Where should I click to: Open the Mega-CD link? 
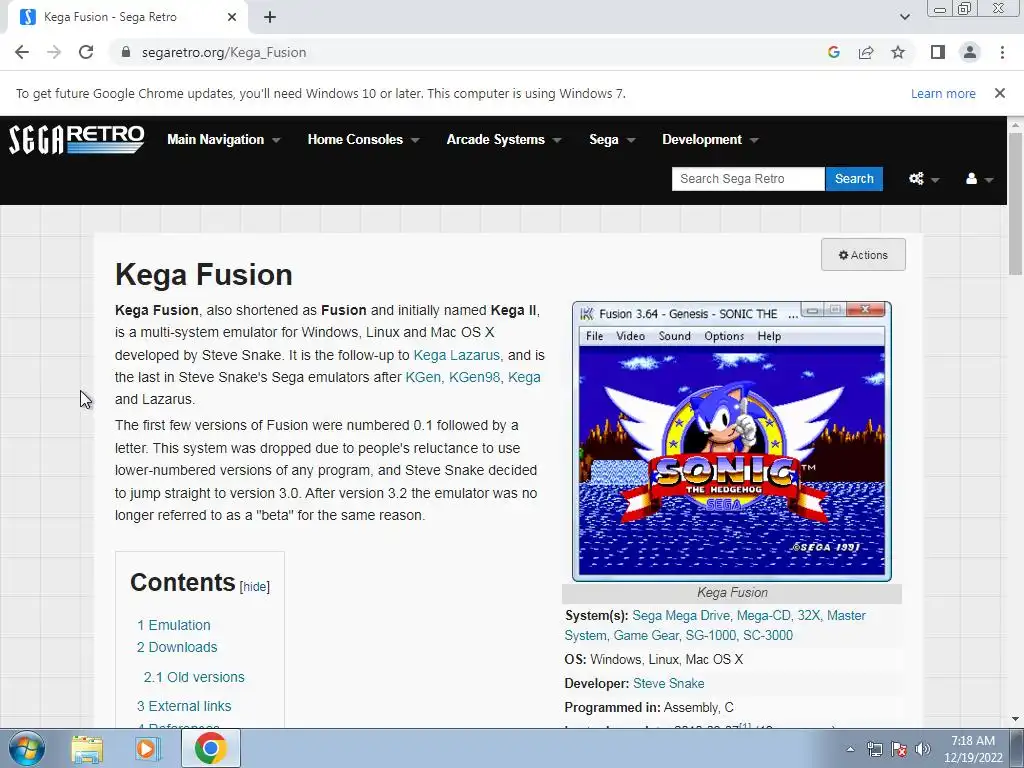tap(763, 616)
